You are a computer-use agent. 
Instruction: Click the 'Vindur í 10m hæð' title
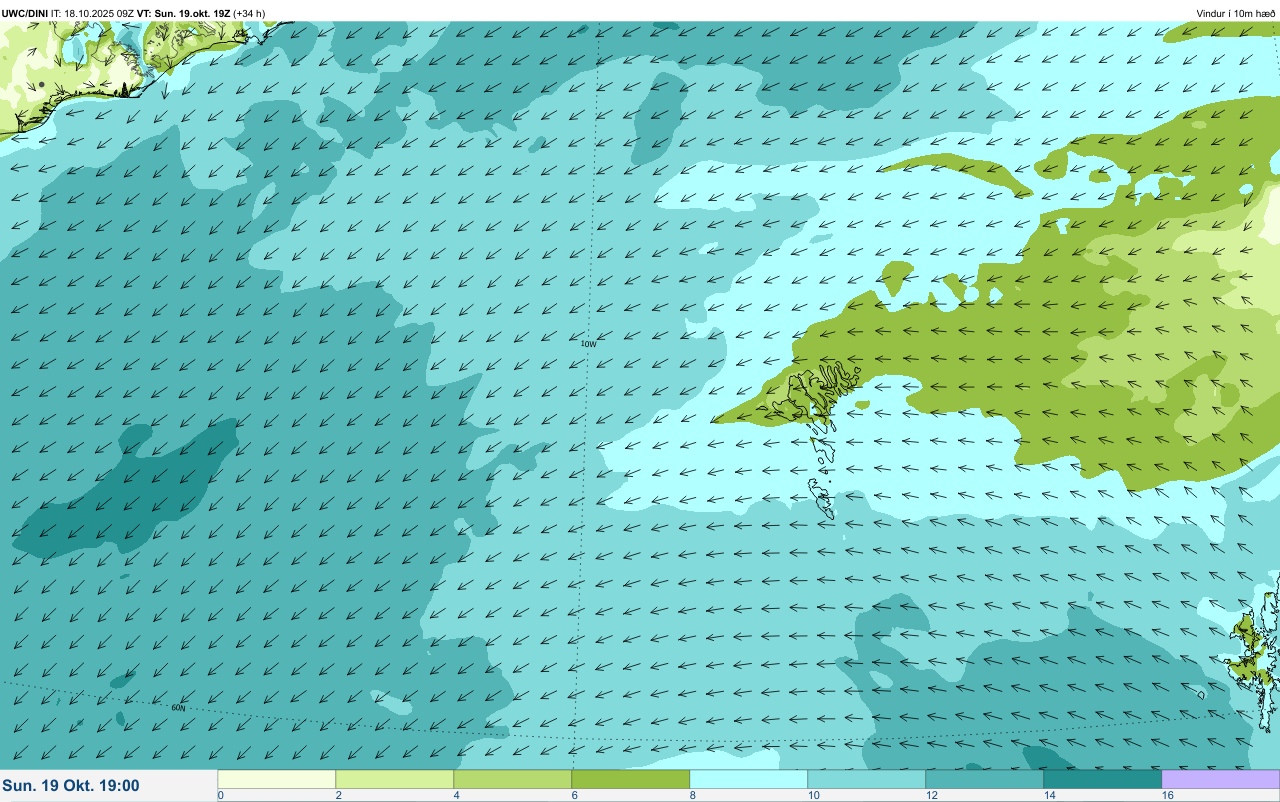1234,13
